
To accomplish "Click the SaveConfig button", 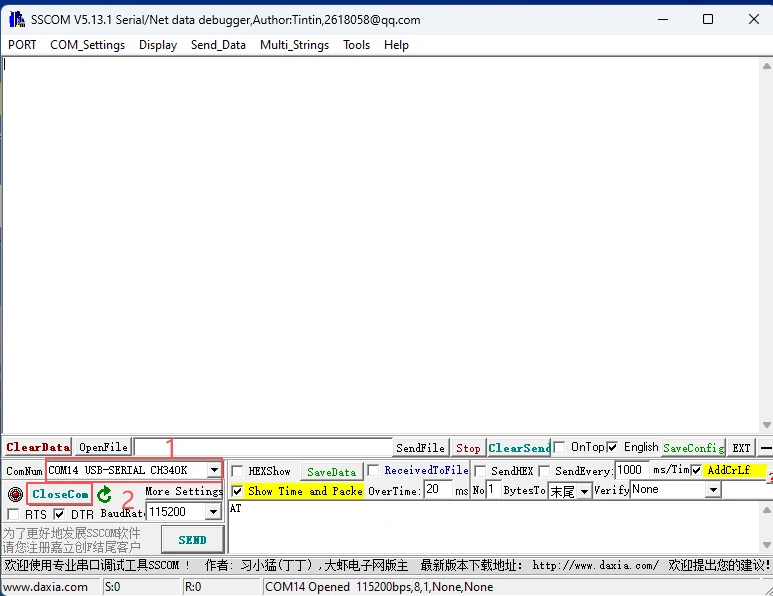I will tap(692, 448).
